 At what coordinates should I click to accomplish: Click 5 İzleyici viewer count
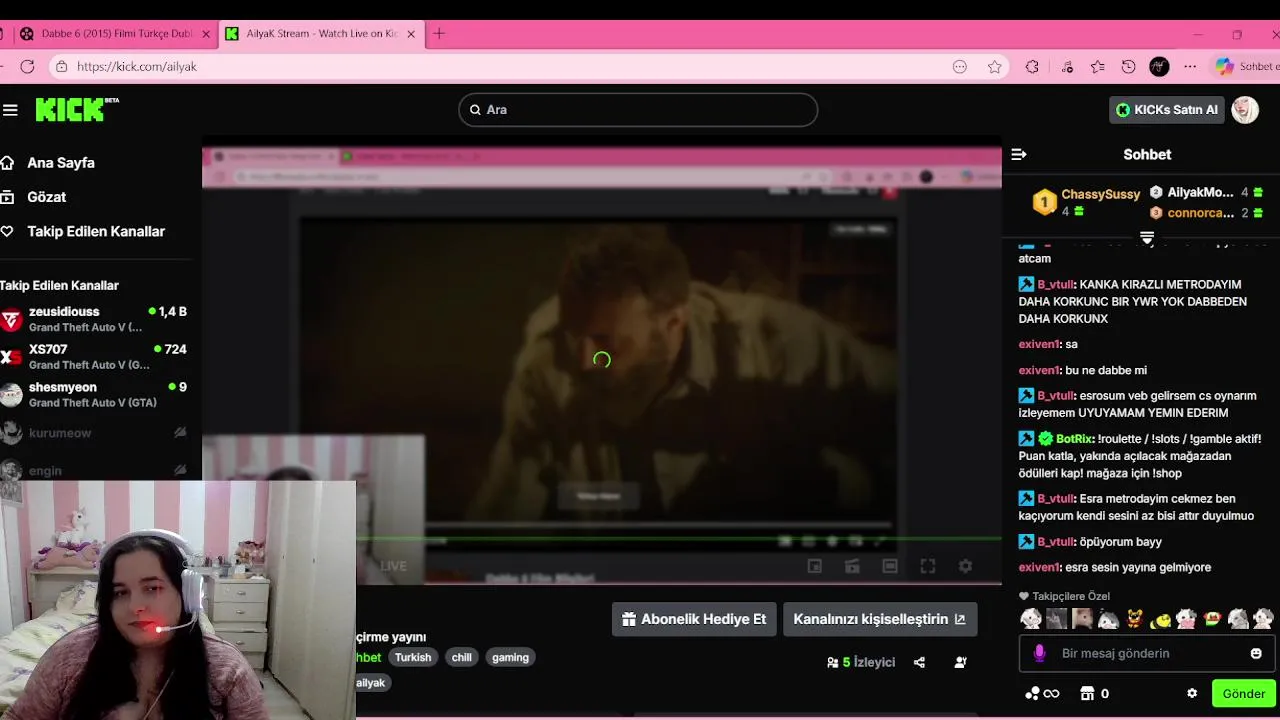[x=860, y=662]
